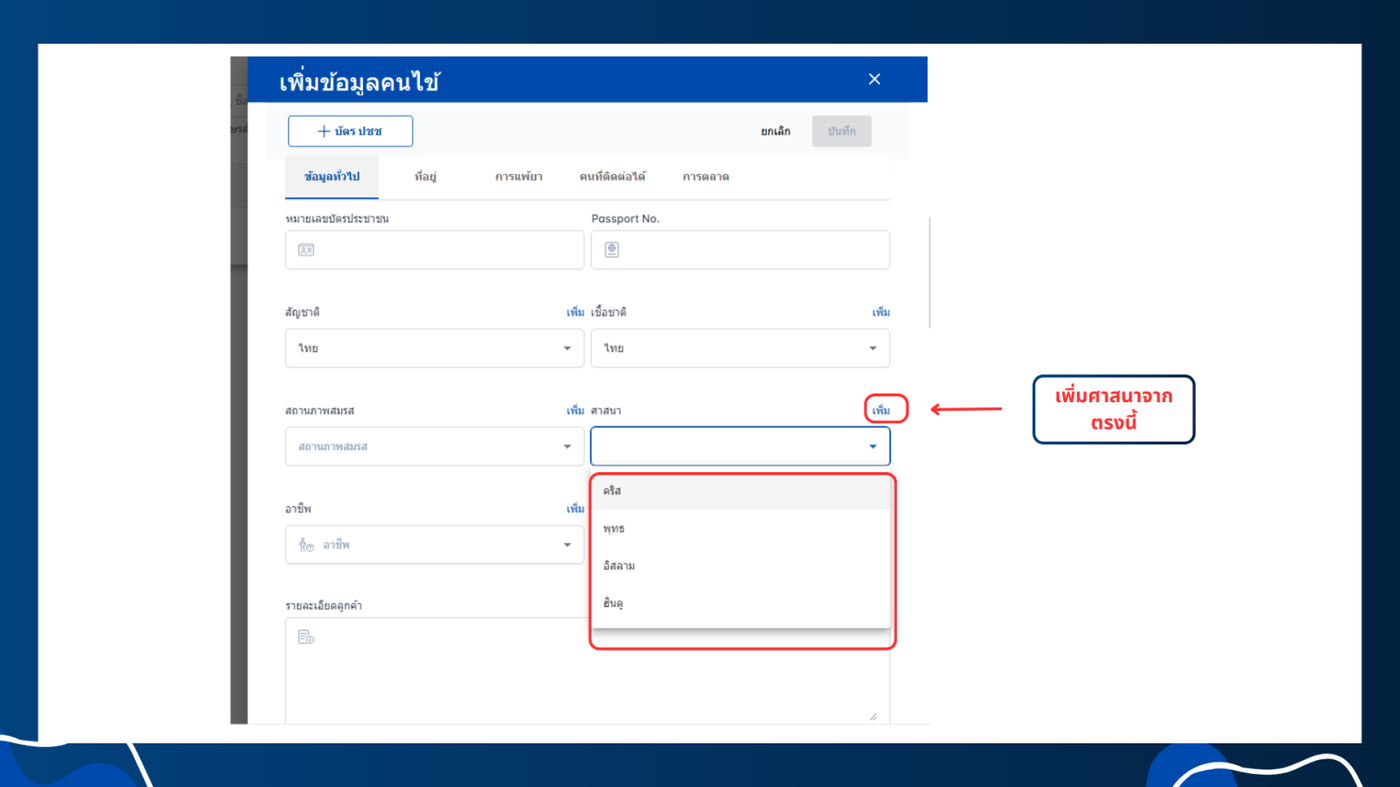Screen dimensions: 1400x787
Task: Click the occupation icon in อาชีพ field
Action: 306,545
